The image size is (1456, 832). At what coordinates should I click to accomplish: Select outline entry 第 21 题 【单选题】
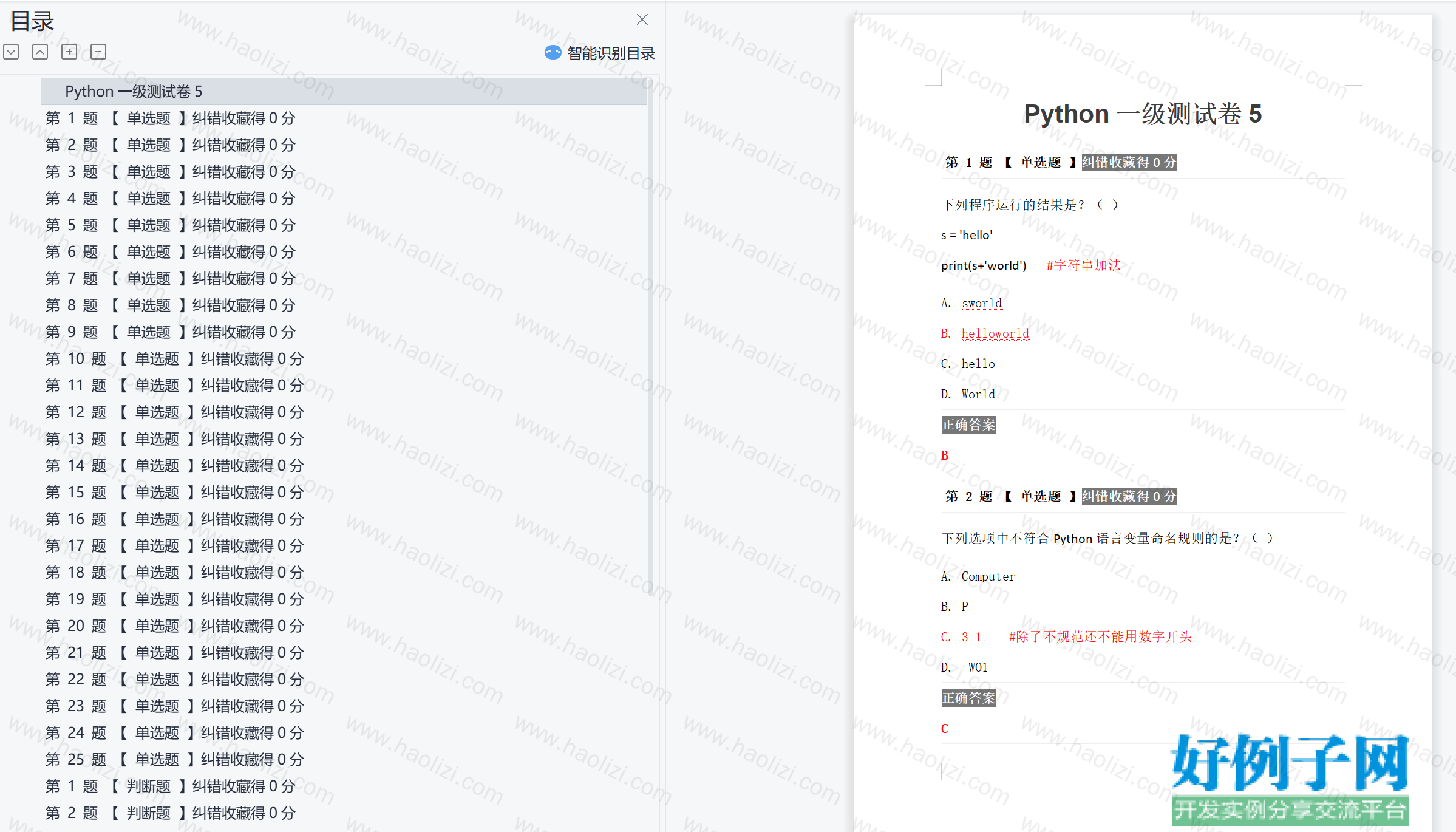click(175, 653)
